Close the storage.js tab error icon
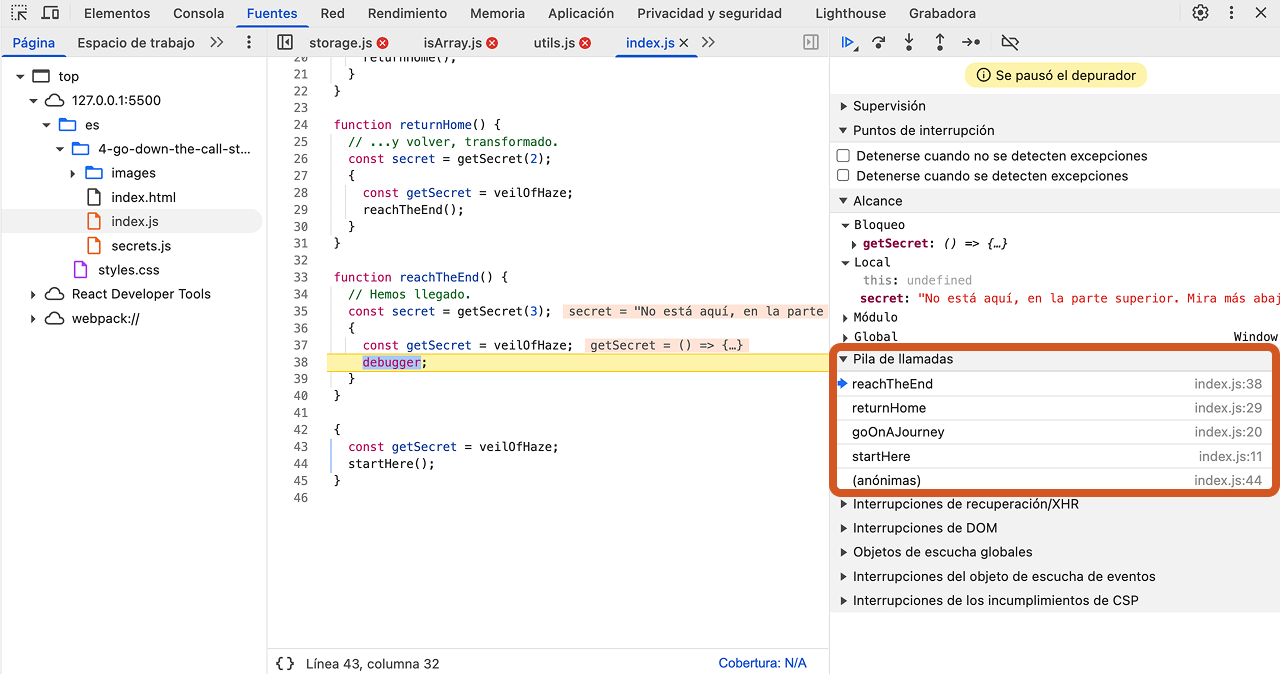Screen dimensions: 1280x674 pos(383,43)
